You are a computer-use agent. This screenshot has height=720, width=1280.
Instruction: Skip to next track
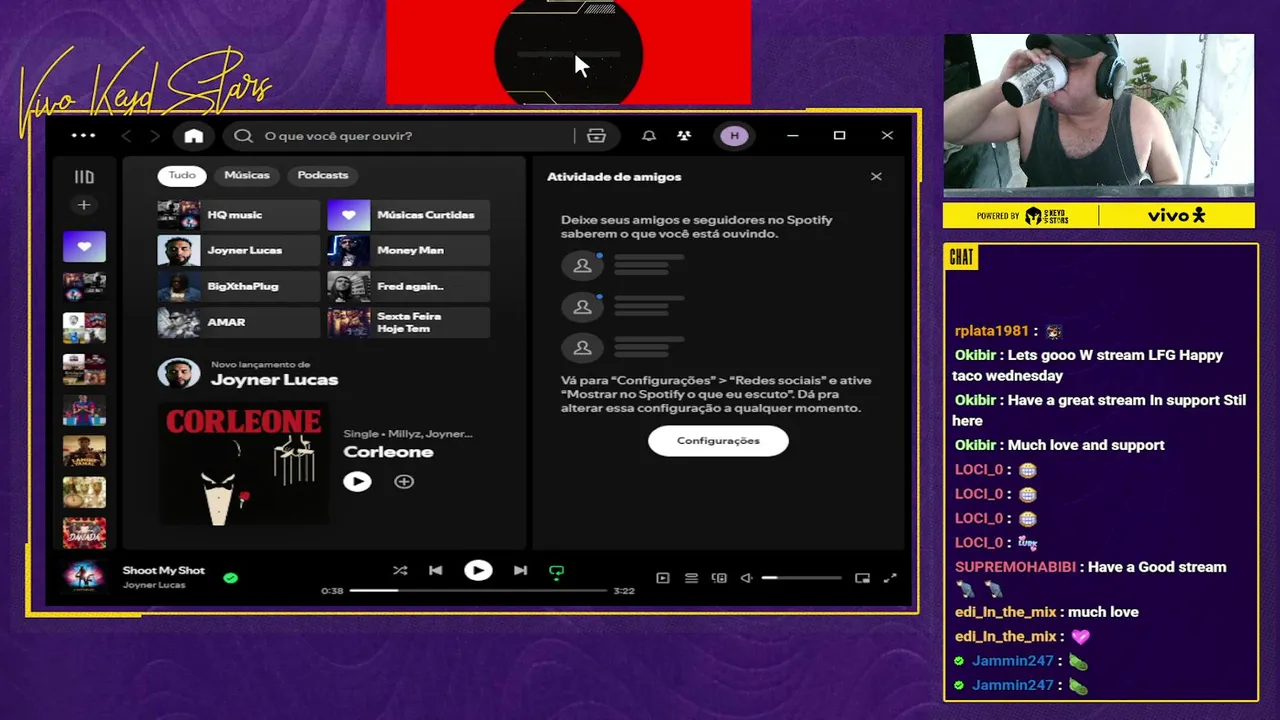pyautogui.click(x=520, y=570)
